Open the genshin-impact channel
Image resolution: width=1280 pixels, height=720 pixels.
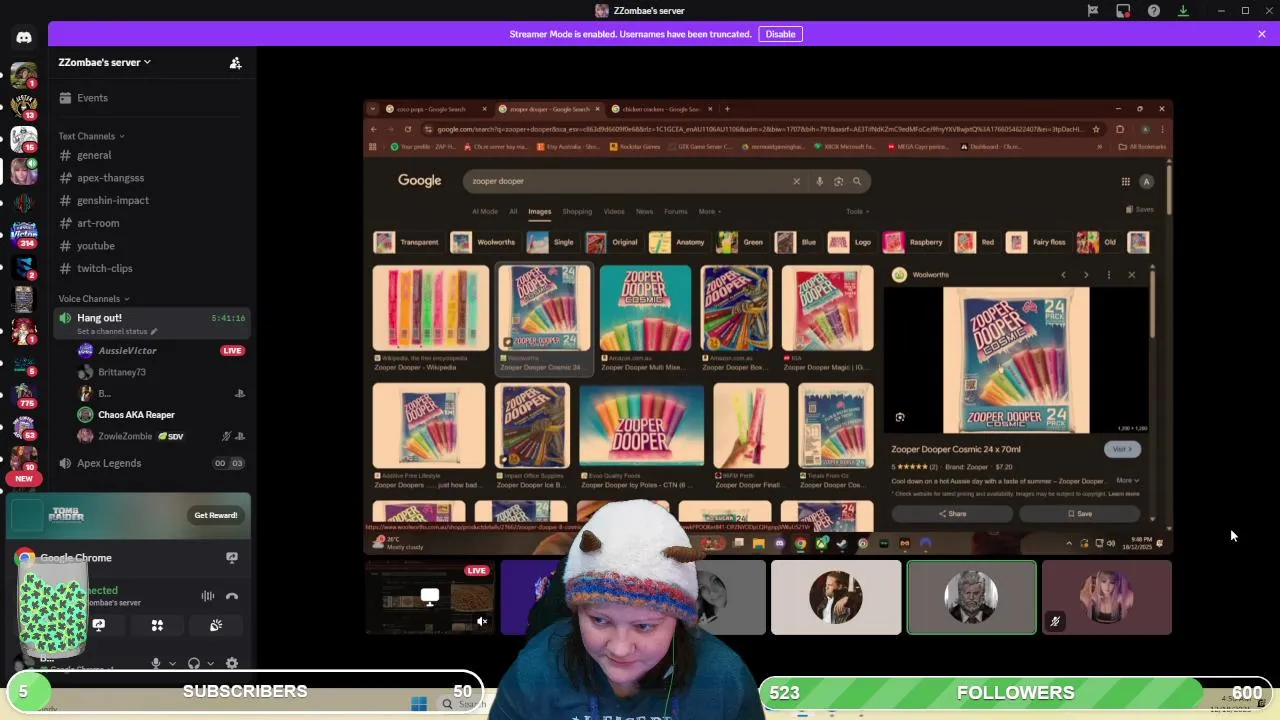click(x=150, y=200)
